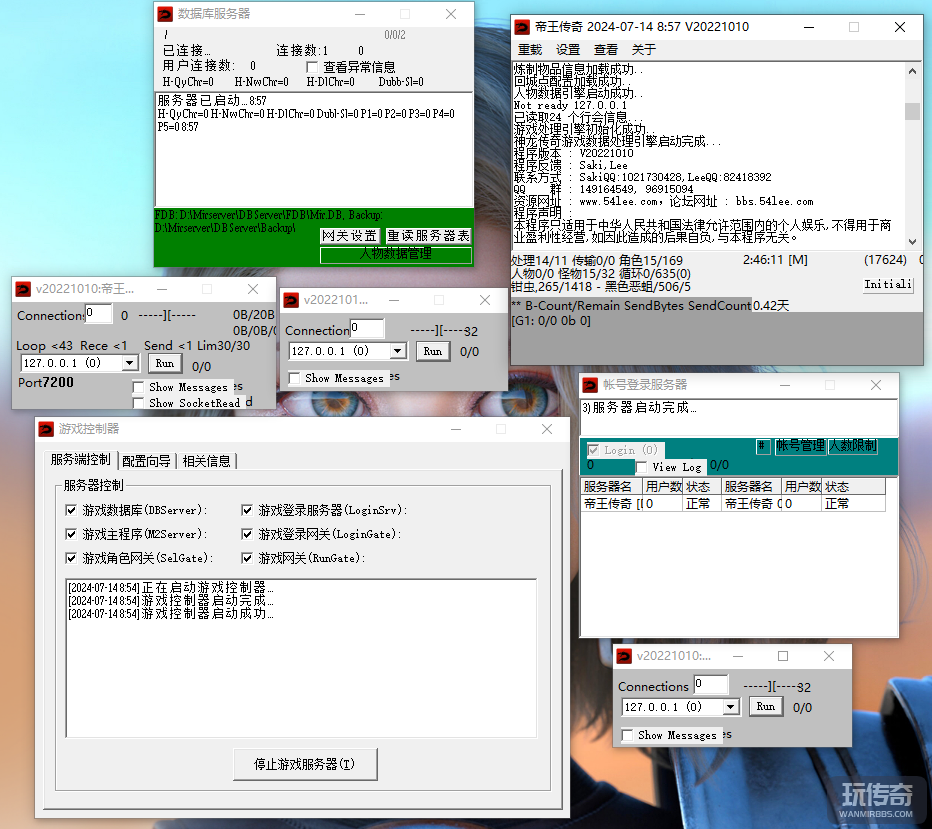Image resolution: width=932 pixels, height=829 pixels.
Task: Click Port7200 label
Action: 46,383
